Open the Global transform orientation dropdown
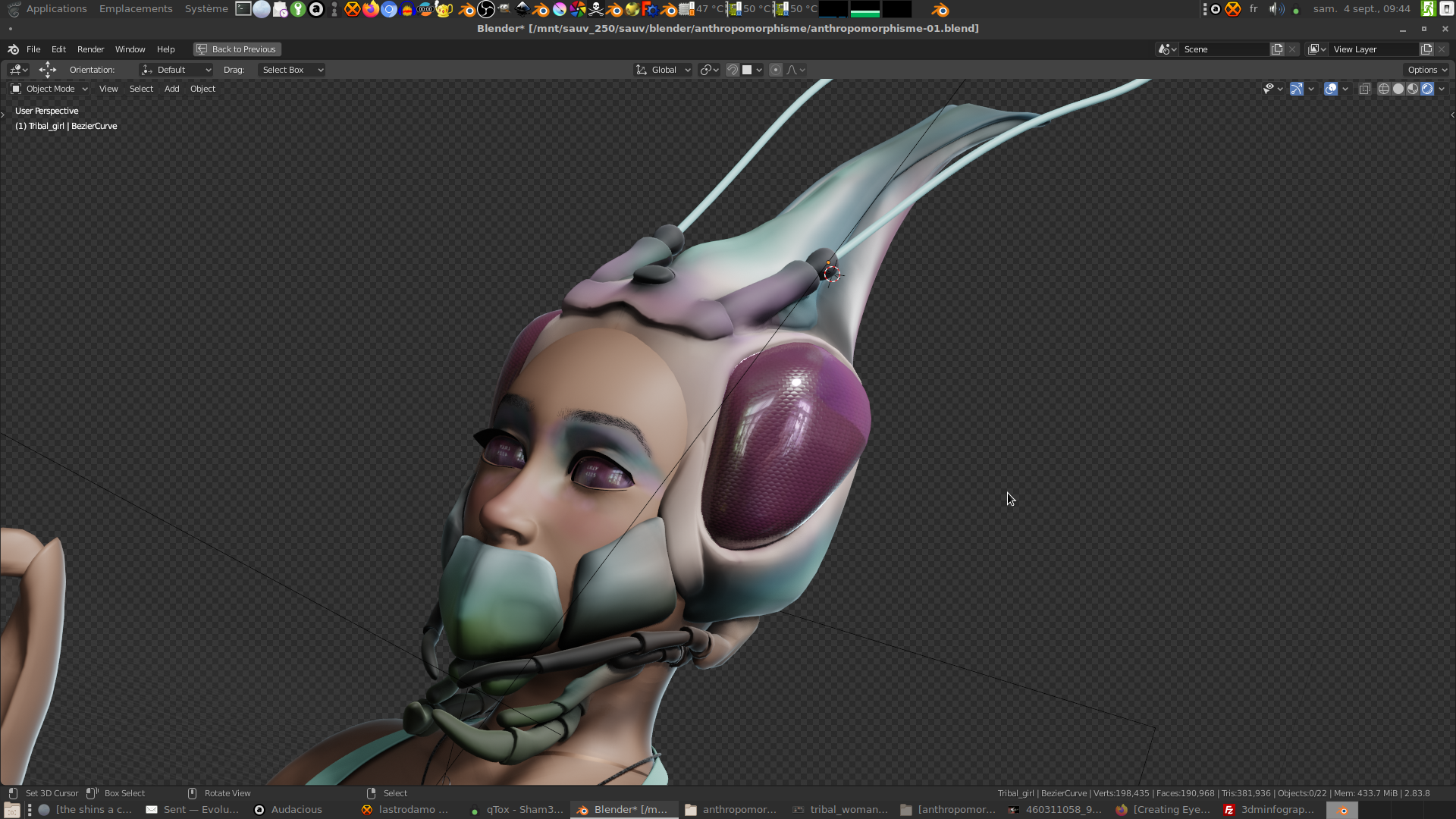This screenshot has width=1456, height=819. (663, 70)
